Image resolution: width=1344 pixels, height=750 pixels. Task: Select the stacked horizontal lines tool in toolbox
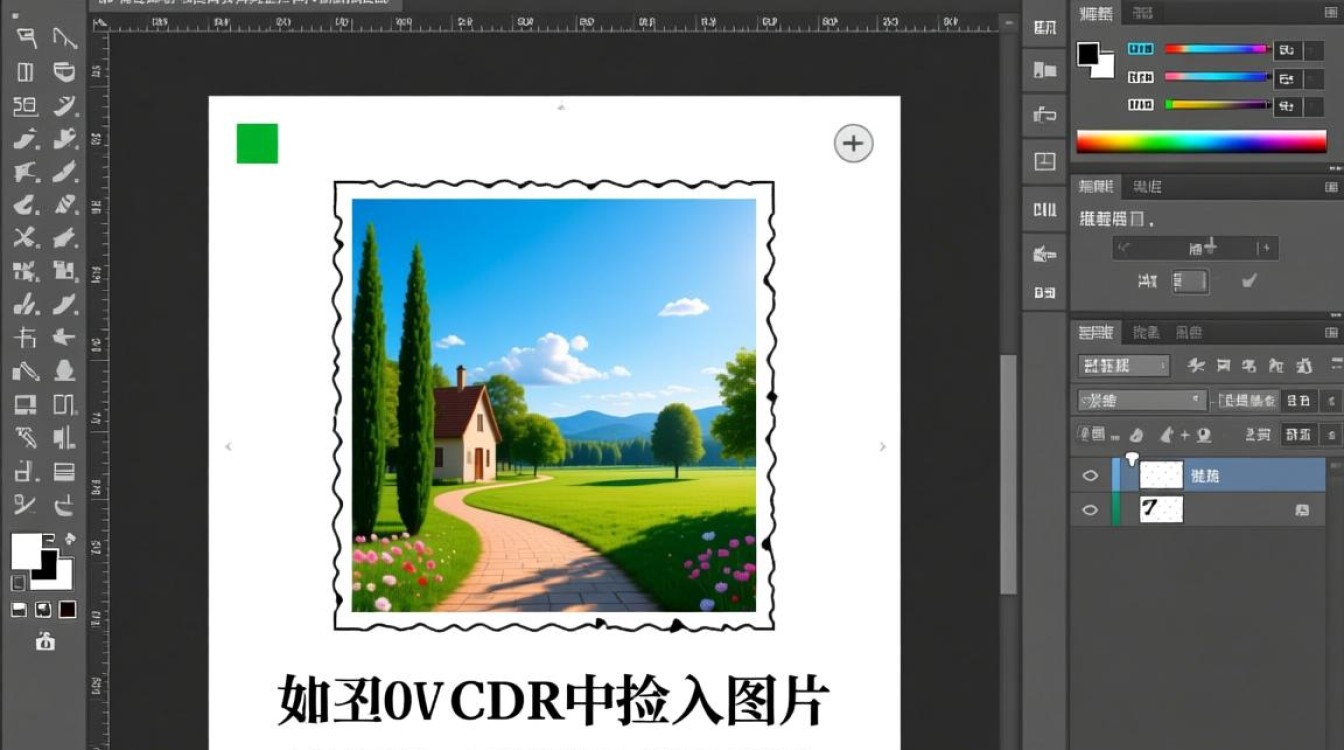tap(64, 471)
